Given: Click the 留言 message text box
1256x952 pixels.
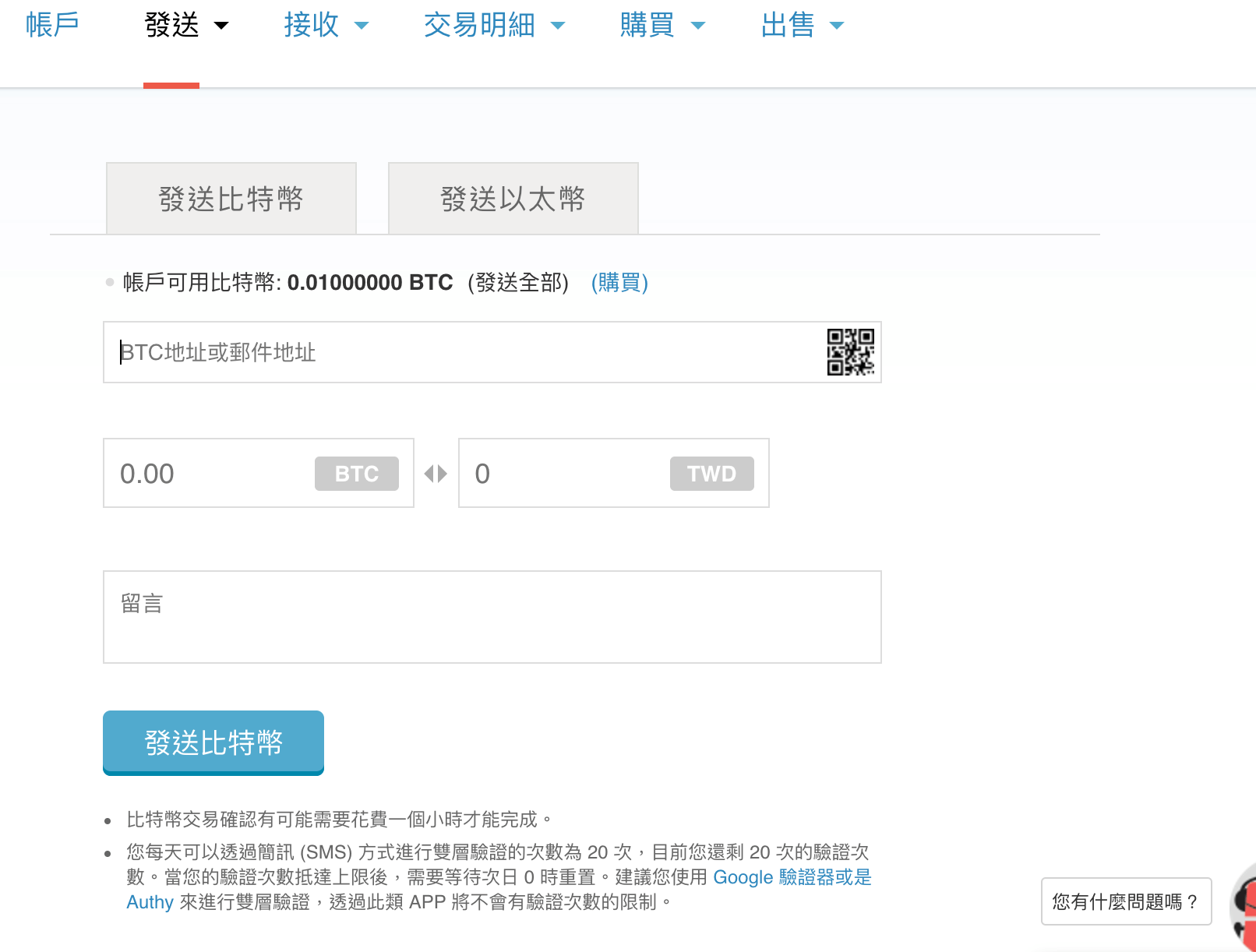Looking at the screenshot, I should pyautogui.click(x=492, y=617).
